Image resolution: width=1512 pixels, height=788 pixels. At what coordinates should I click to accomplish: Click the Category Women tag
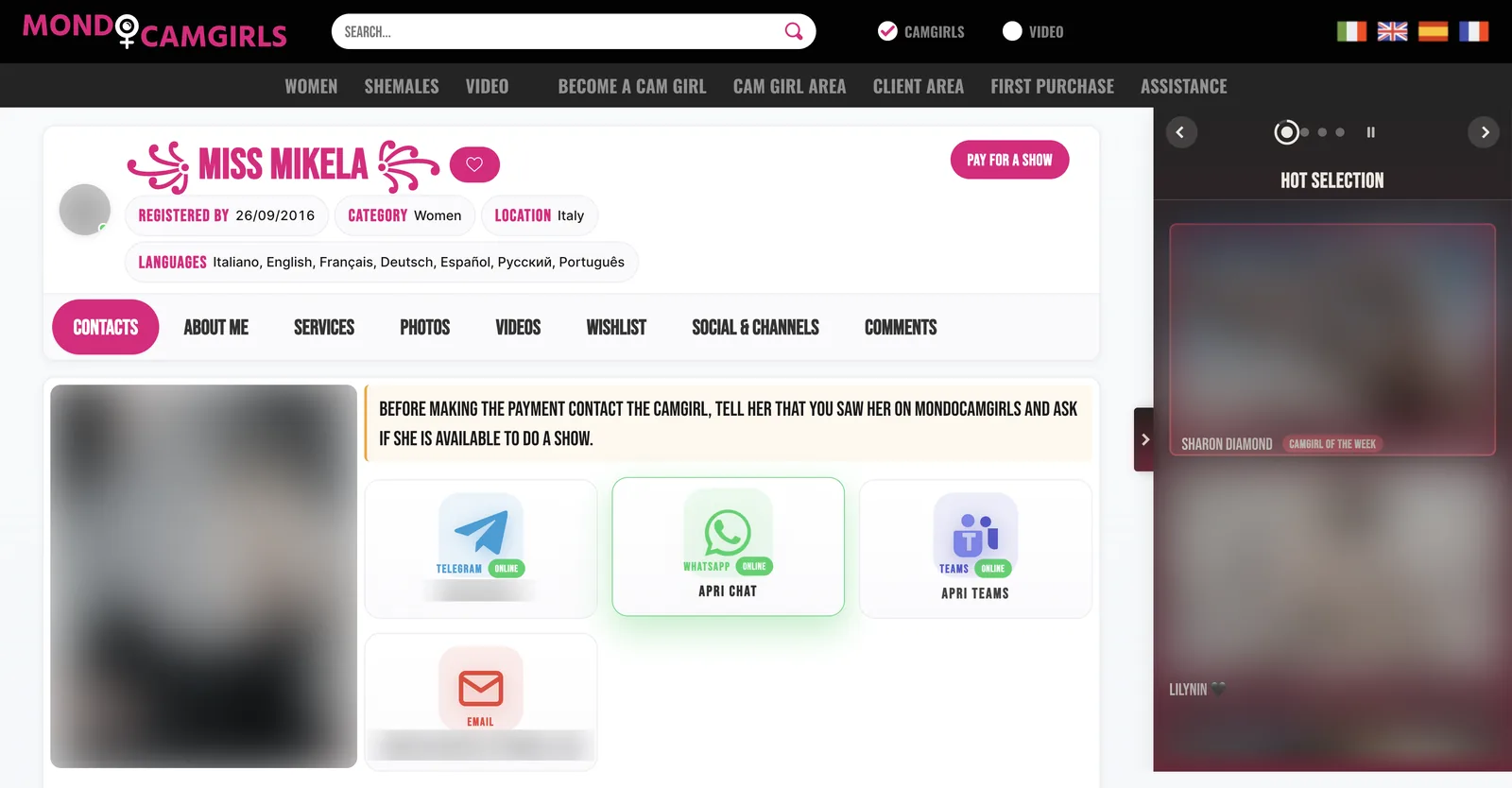tap(404, 215)
